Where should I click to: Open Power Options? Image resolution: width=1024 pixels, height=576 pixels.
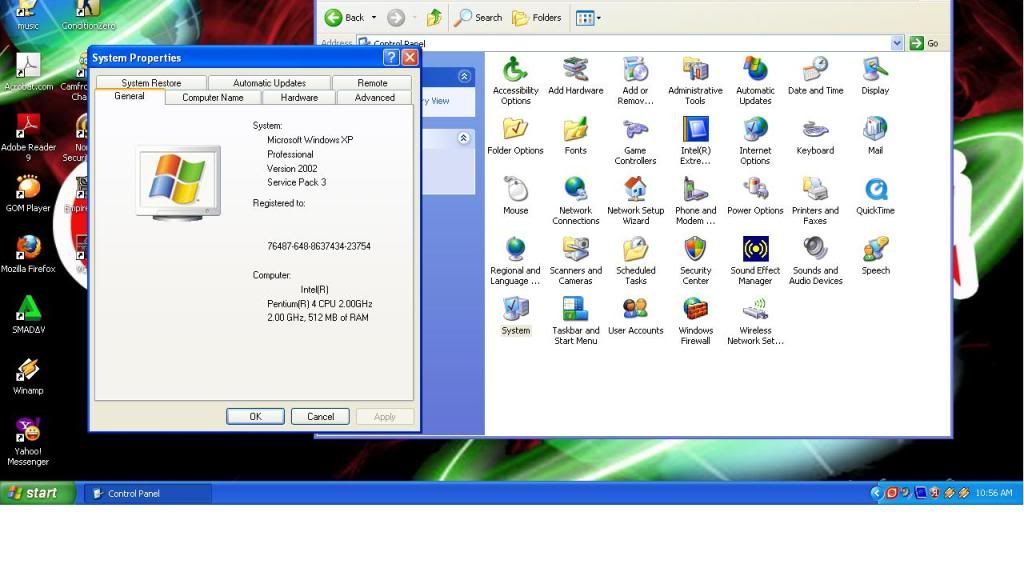pyautogui.click(x=755, y=197)
